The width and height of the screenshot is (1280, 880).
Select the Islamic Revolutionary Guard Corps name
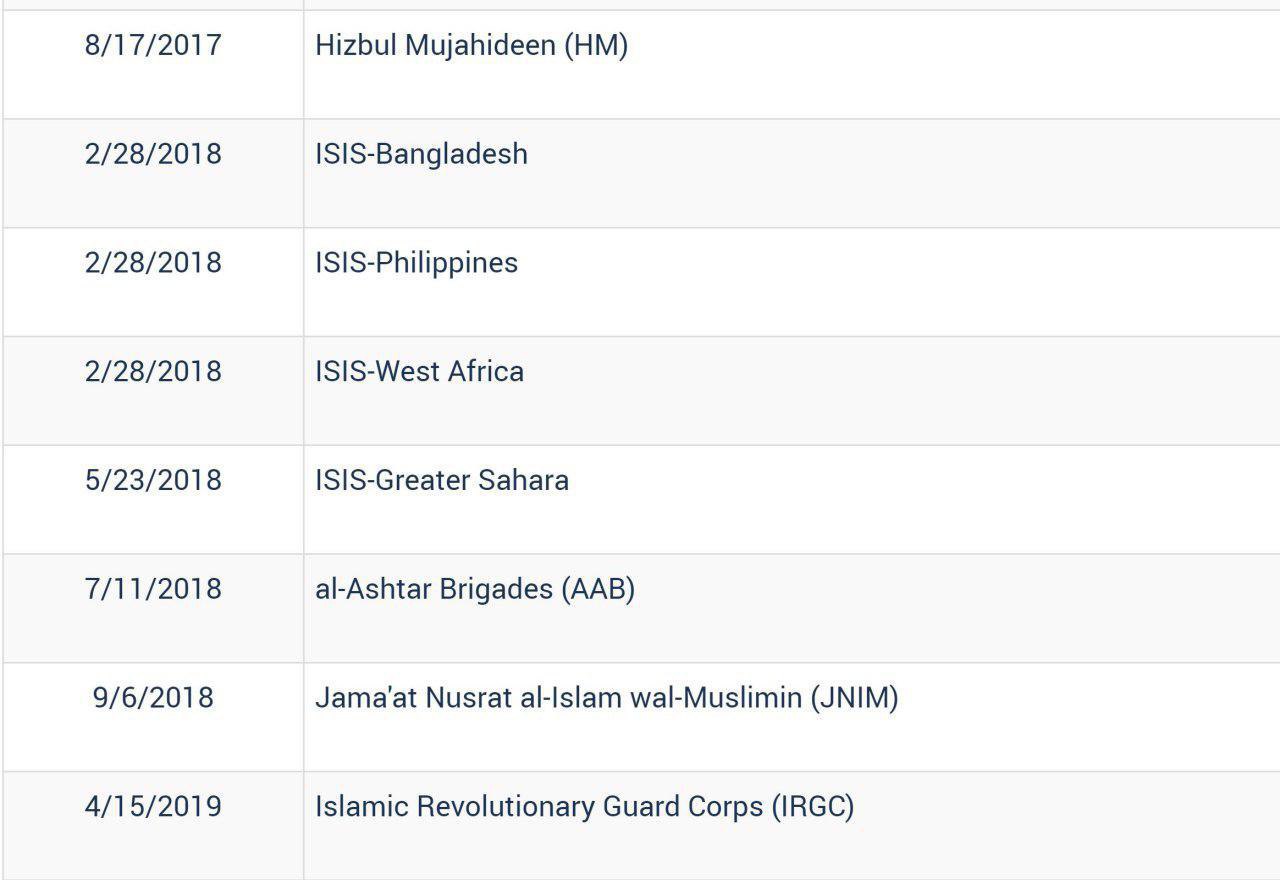[538, 807]
